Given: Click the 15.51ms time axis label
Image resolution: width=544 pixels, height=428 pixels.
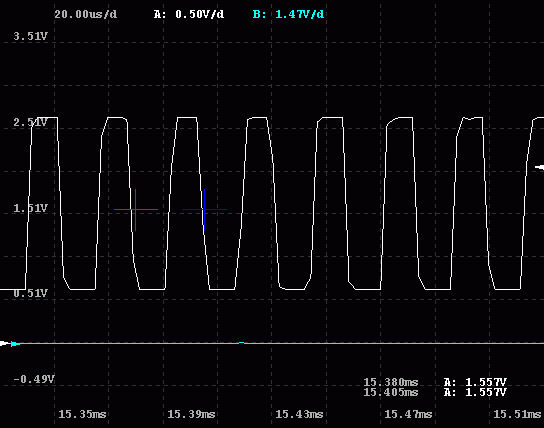Looking at the screenshot, I should coord(517,414).
